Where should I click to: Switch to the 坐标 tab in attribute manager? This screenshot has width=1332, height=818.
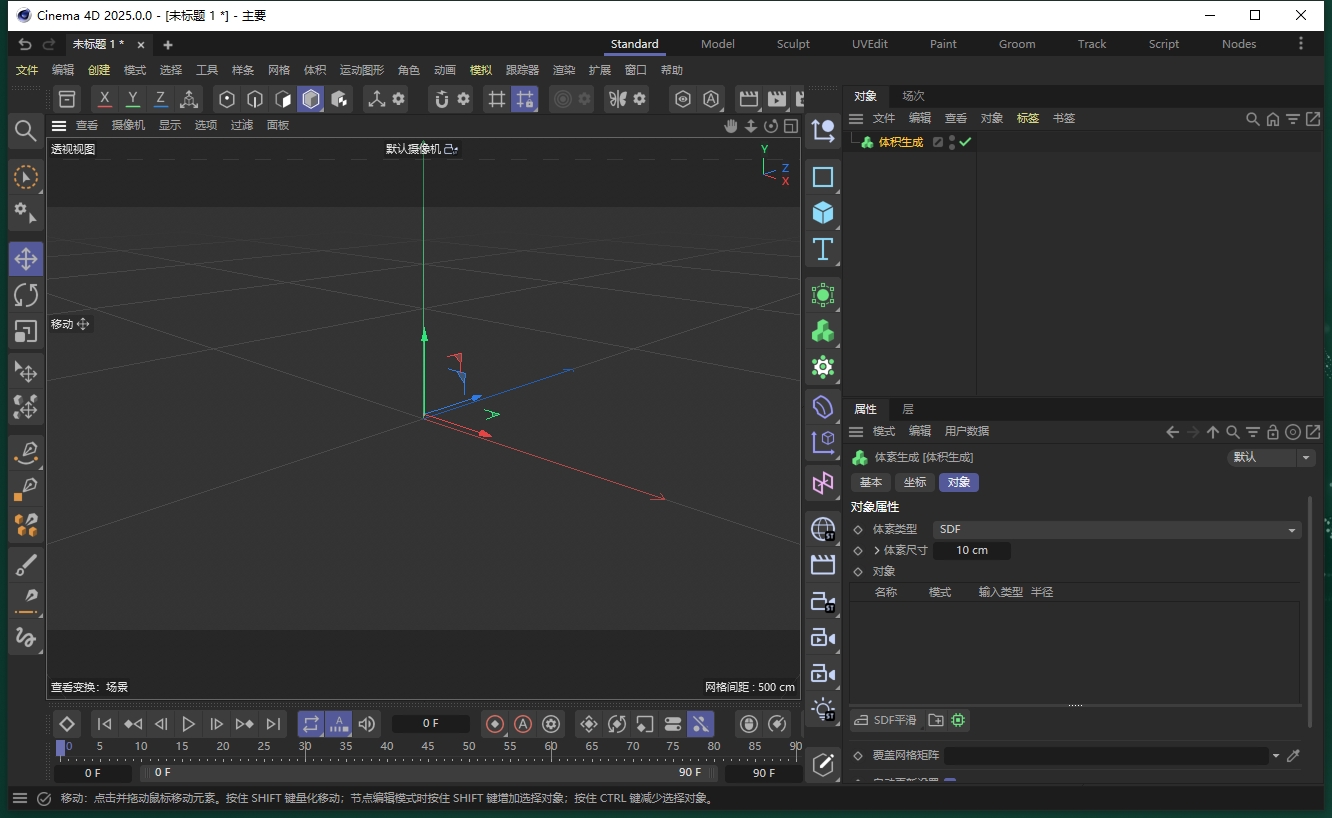914,482
